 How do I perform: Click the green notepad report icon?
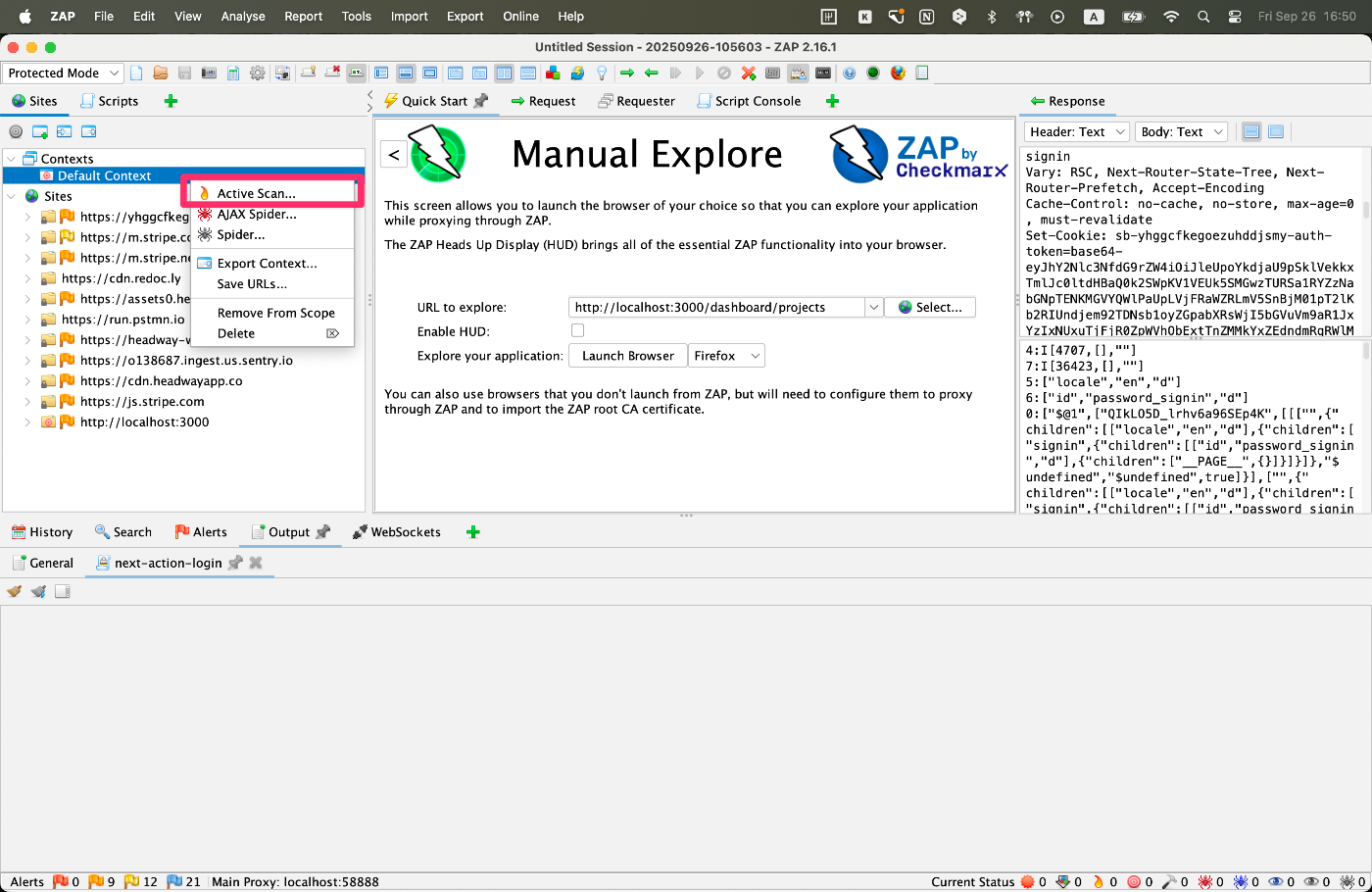[x=921, y=73]
